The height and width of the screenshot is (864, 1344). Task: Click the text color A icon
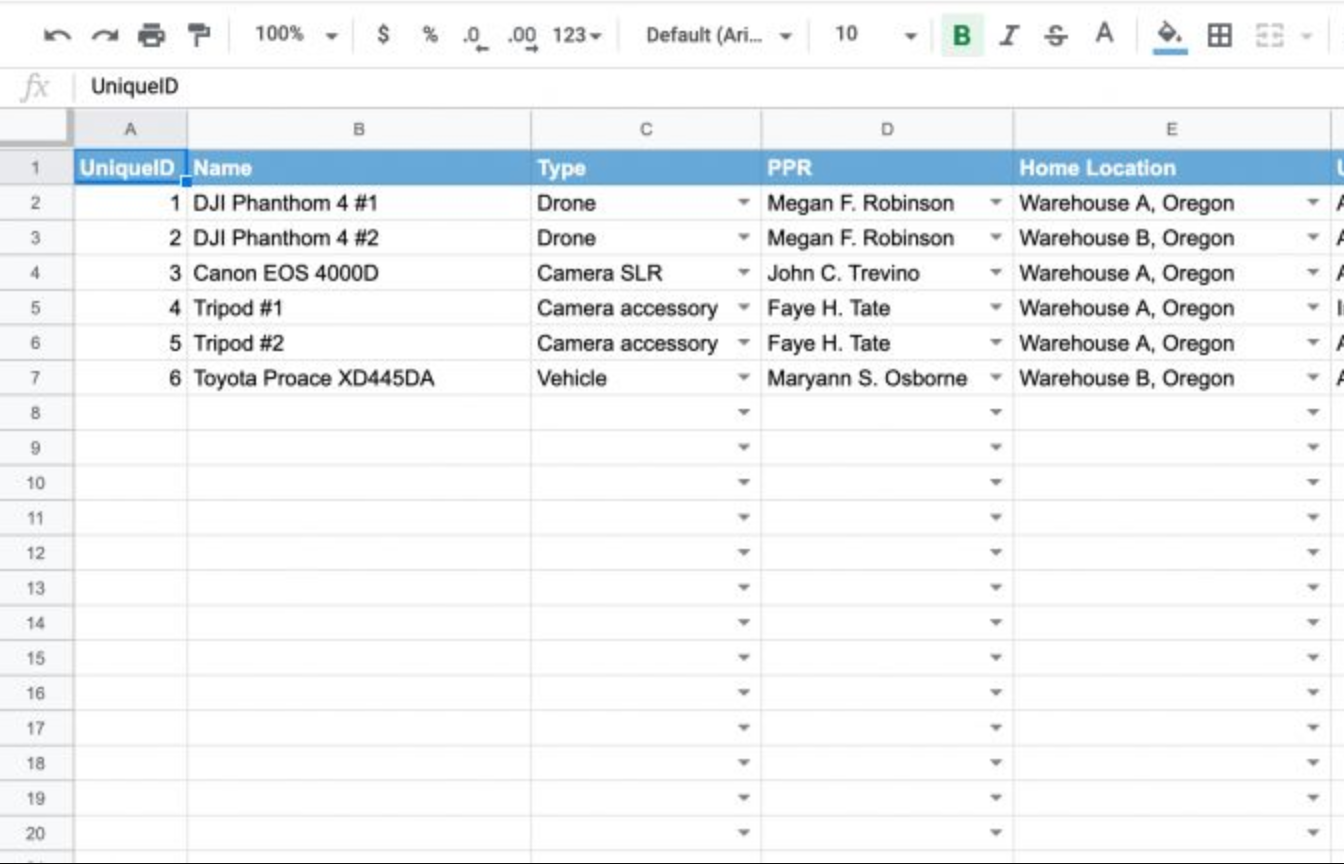(1104, 35)
